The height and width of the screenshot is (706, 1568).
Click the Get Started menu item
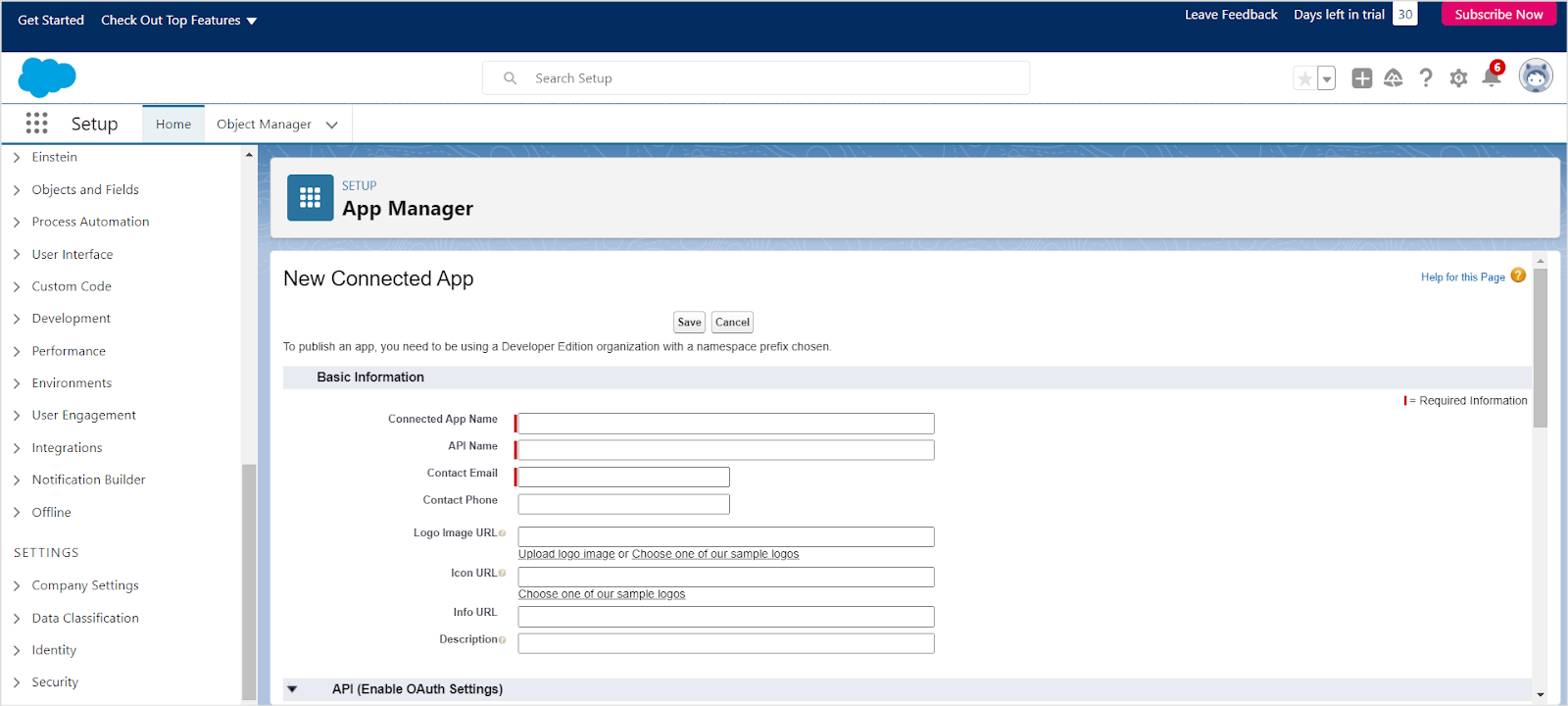click(x=51, y=21)
